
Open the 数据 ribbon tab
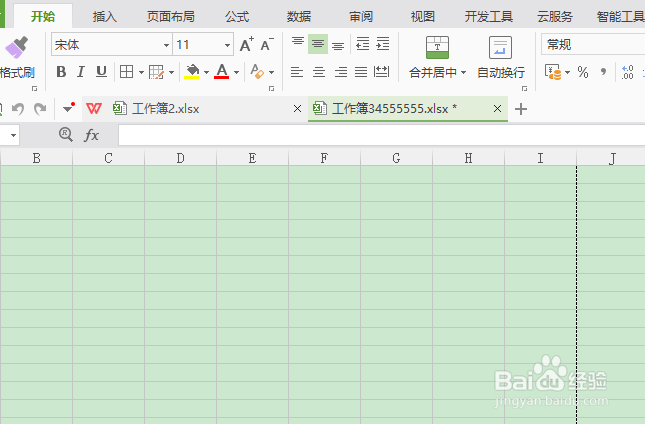299,16
